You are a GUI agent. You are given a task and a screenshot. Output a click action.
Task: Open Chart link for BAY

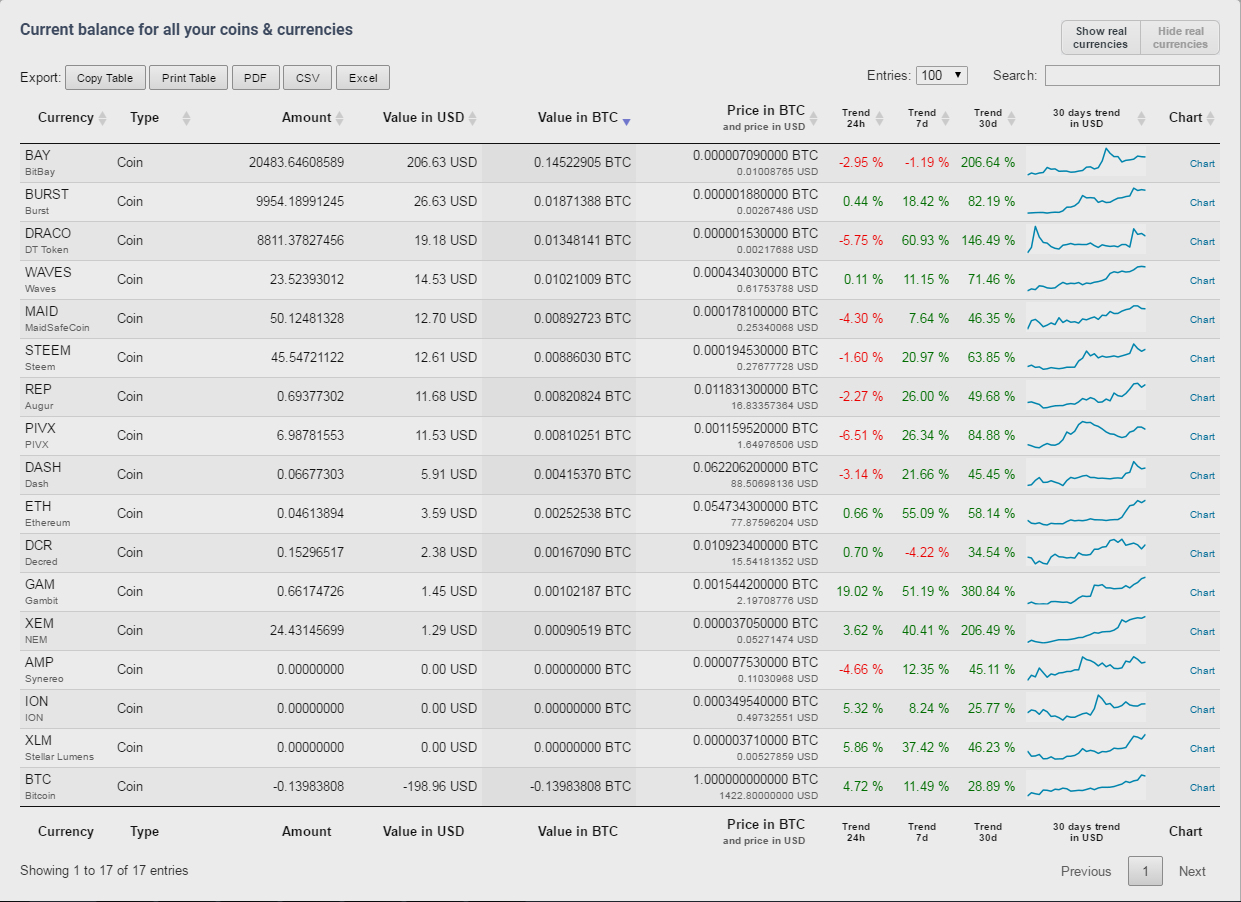pyautogui.click(x=1202, y=164)
